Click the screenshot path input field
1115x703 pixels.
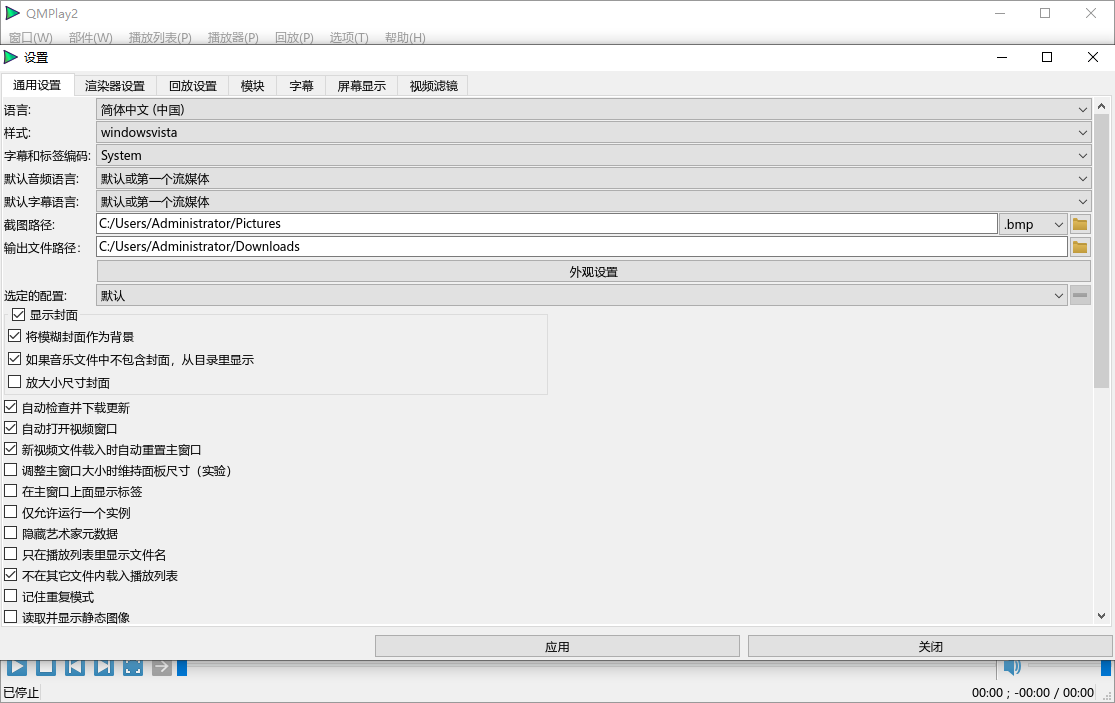[x=547, y=223]
